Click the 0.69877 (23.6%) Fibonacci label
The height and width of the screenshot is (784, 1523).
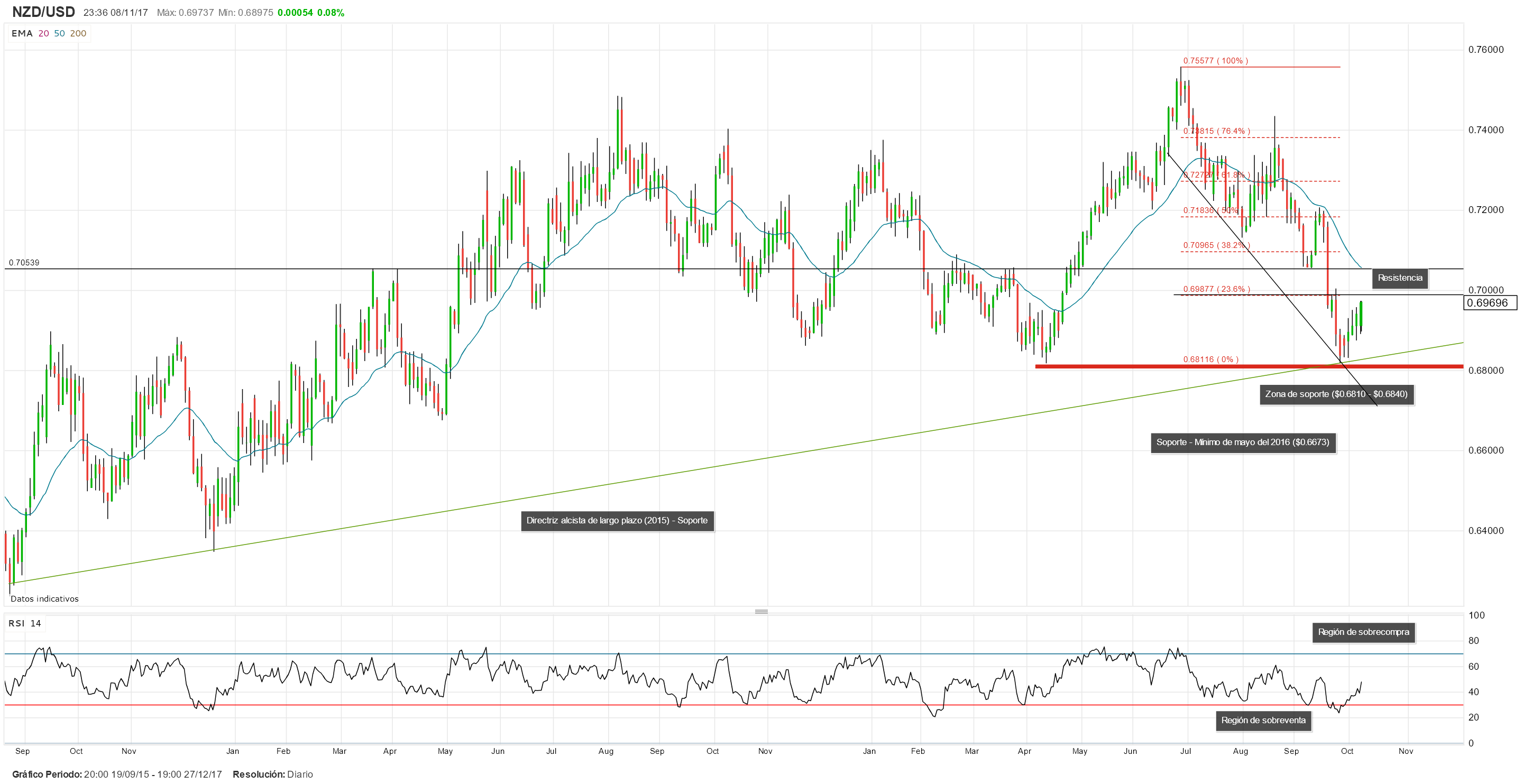click(1217, 289)
